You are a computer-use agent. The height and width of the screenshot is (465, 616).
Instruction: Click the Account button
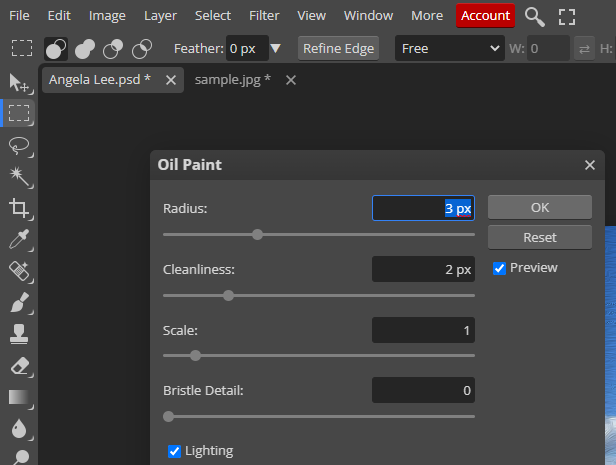pyautogui.click(x=485, y=16)
